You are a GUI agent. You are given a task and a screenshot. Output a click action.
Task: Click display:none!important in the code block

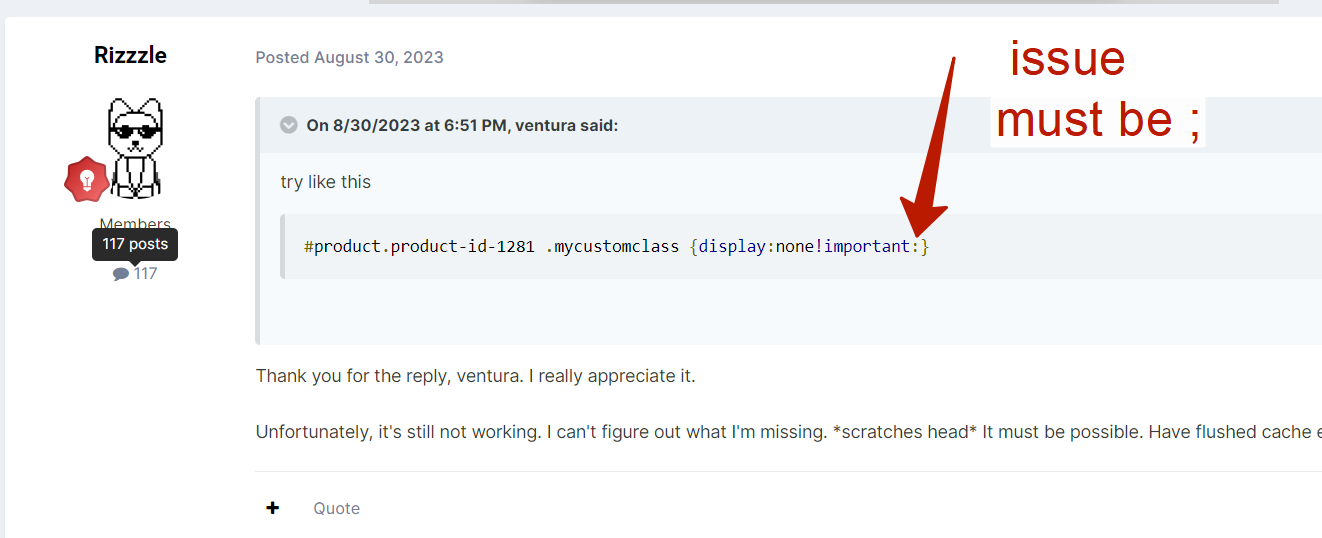pos(805,246)
